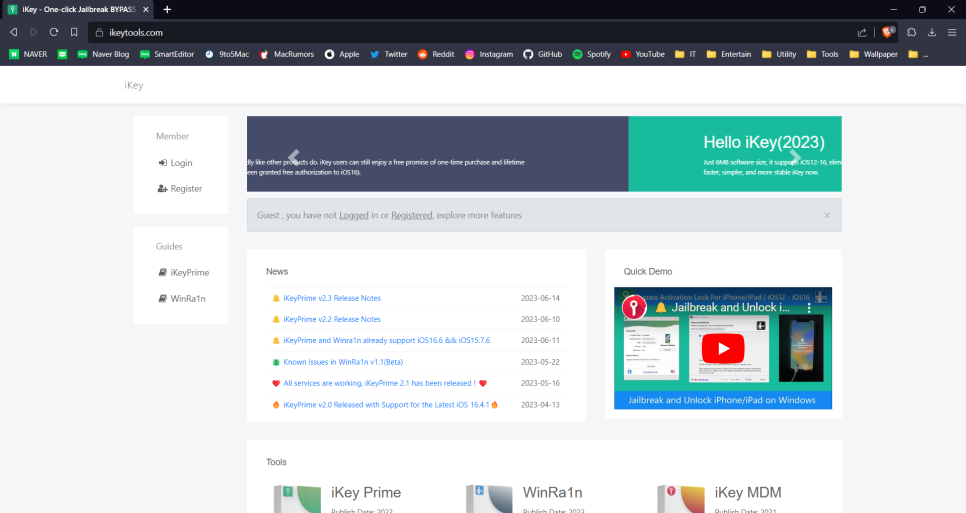The width and height of the screenshot is (966, 513).
Task: Open the video's three-dot options menu
Action: [809, 307]
